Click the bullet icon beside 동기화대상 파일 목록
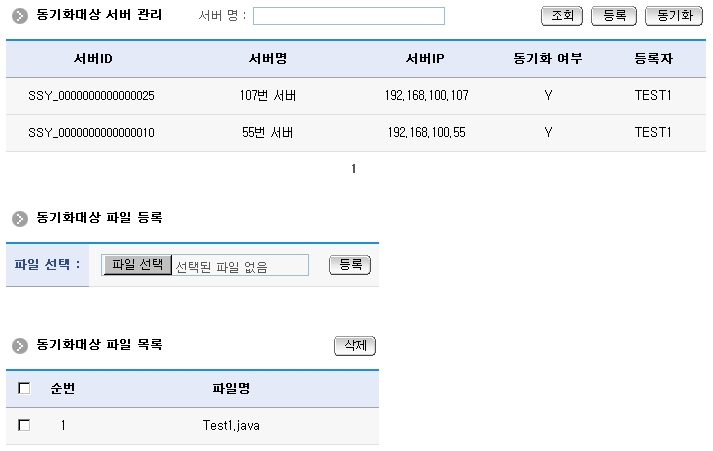The image size is (713, 451). (x=19, y=345)
